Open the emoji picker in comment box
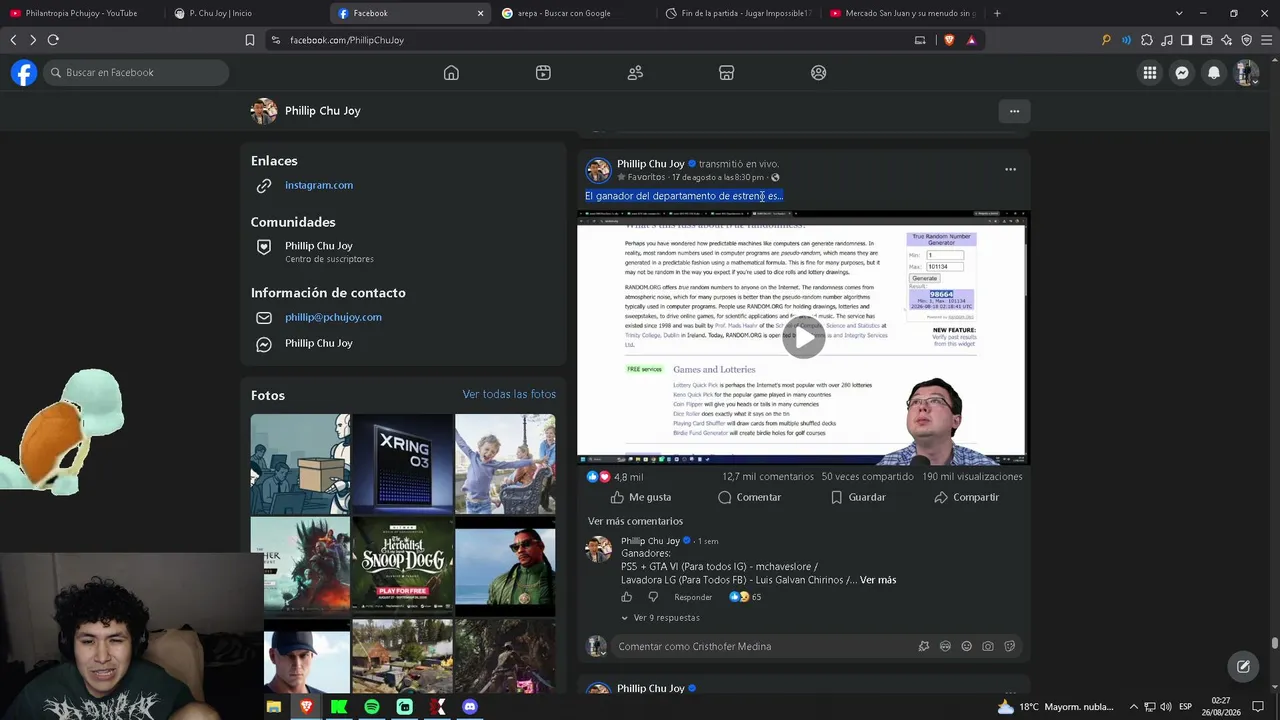Viewport: 1280px width, 720px height. tap(966, 647)
